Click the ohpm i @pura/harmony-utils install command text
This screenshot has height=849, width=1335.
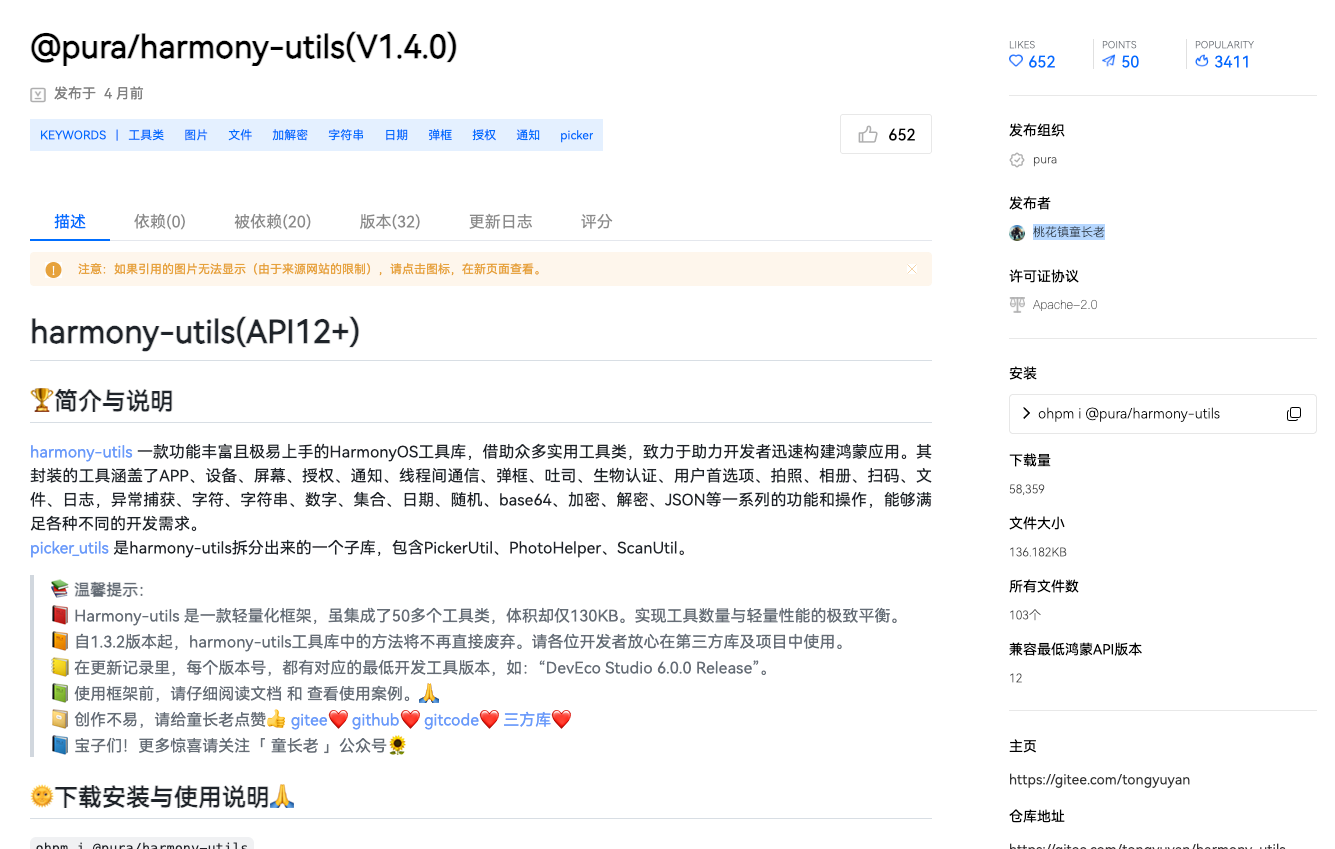click(x=1129, y=414)
